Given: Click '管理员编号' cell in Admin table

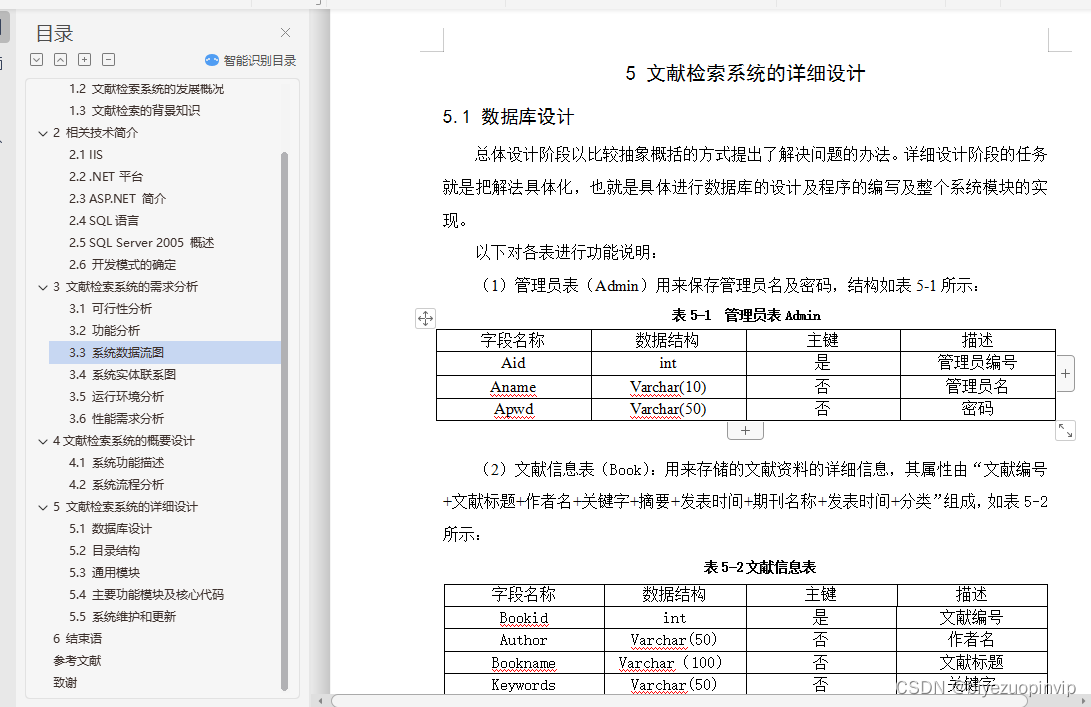Looking at the screenshot, I should pos(978,363).
